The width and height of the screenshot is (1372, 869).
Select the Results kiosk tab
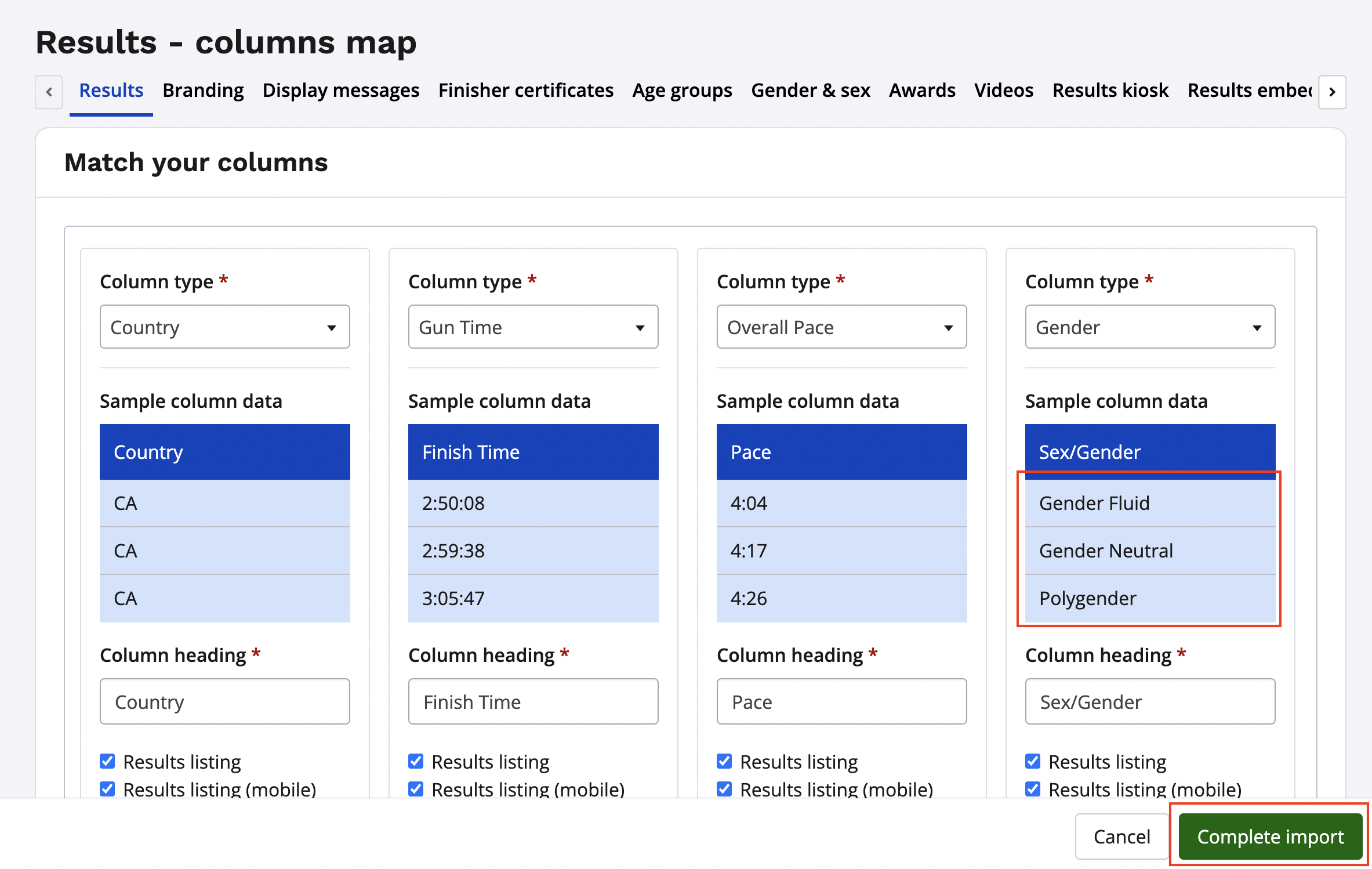click(x=1110, y=90)
